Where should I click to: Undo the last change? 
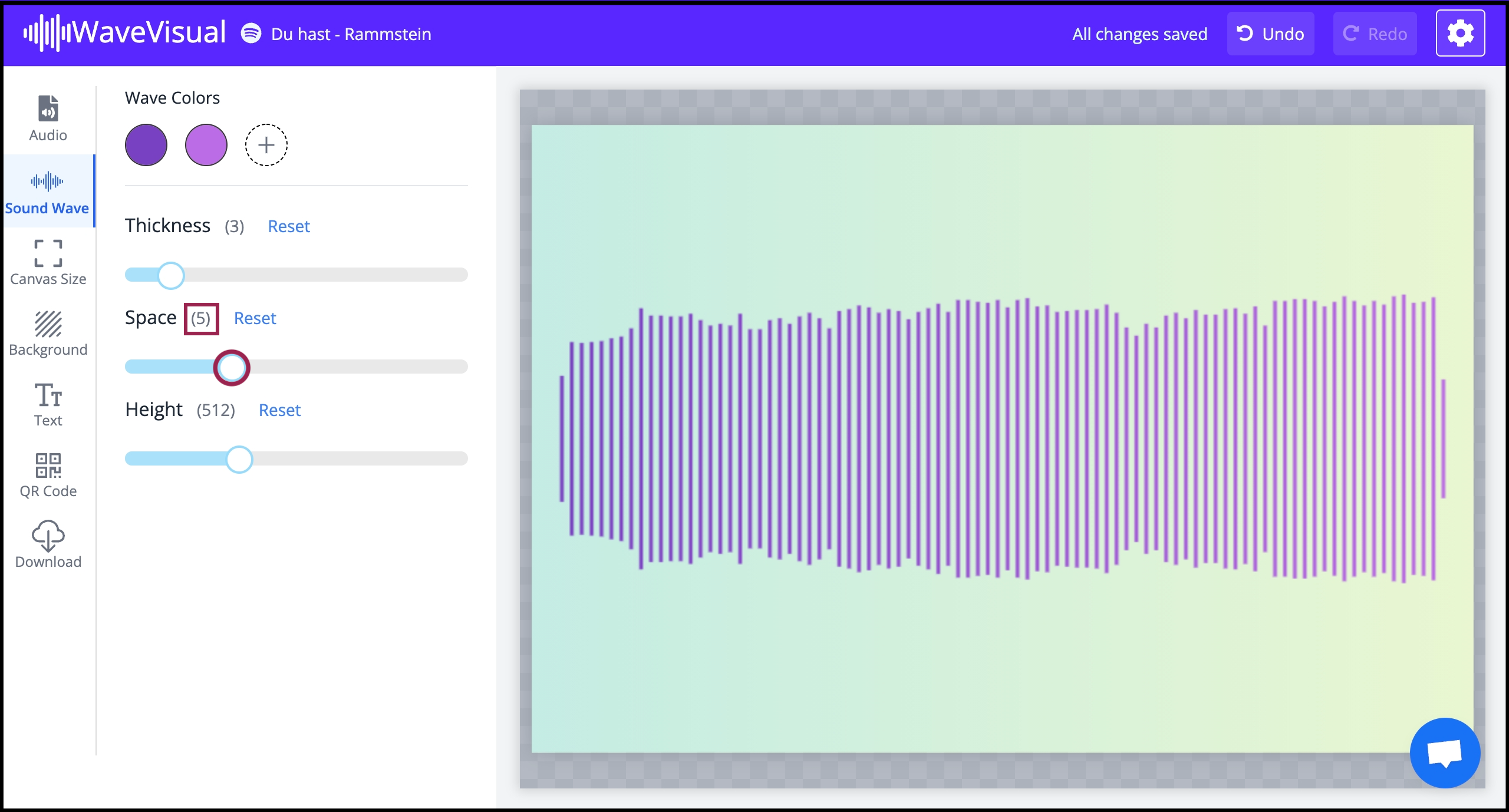pos(1270,34)
